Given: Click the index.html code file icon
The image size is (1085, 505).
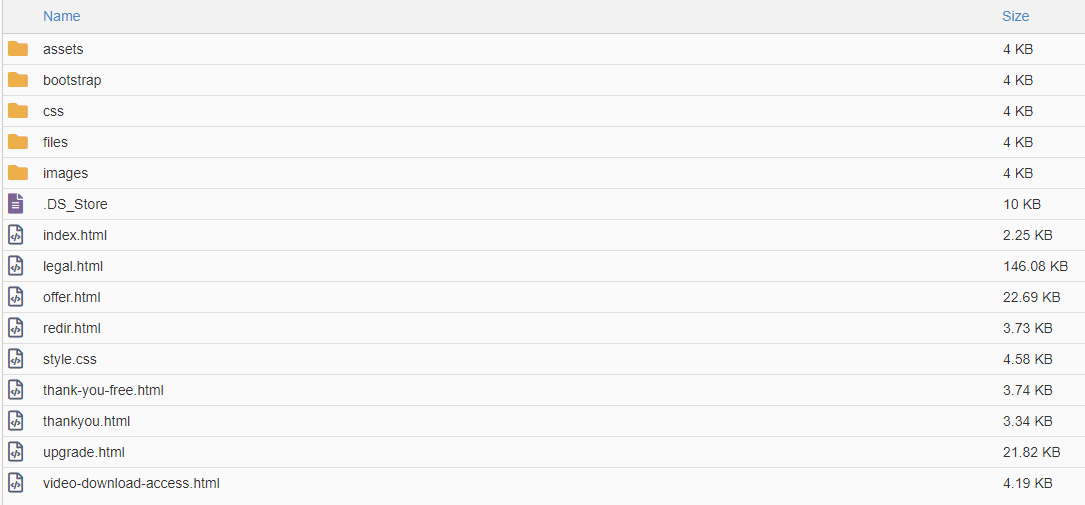Looking at the screenshot, I should pos(15,235).
